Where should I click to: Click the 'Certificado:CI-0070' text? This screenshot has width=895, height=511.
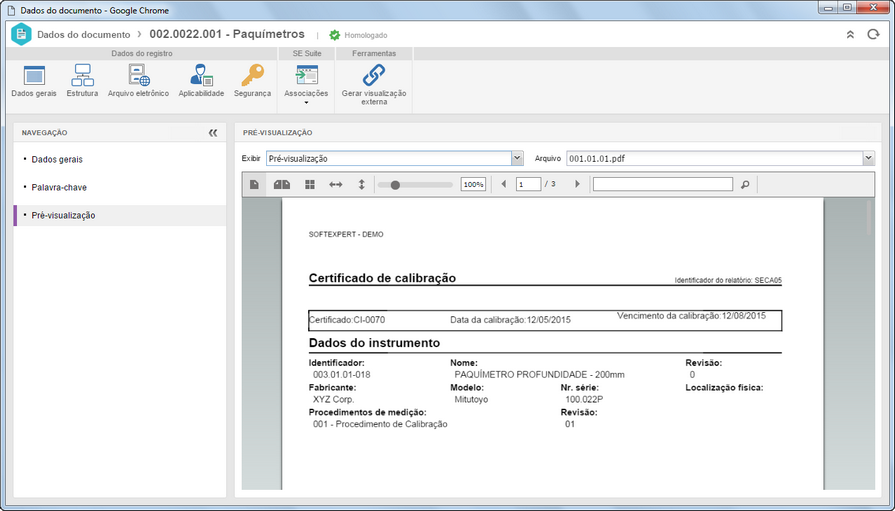pos(347,320)
